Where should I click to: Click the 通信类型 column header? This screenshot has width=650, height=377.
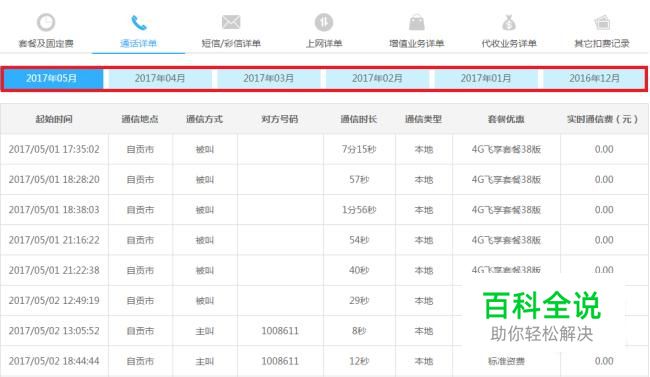point(423,119)
